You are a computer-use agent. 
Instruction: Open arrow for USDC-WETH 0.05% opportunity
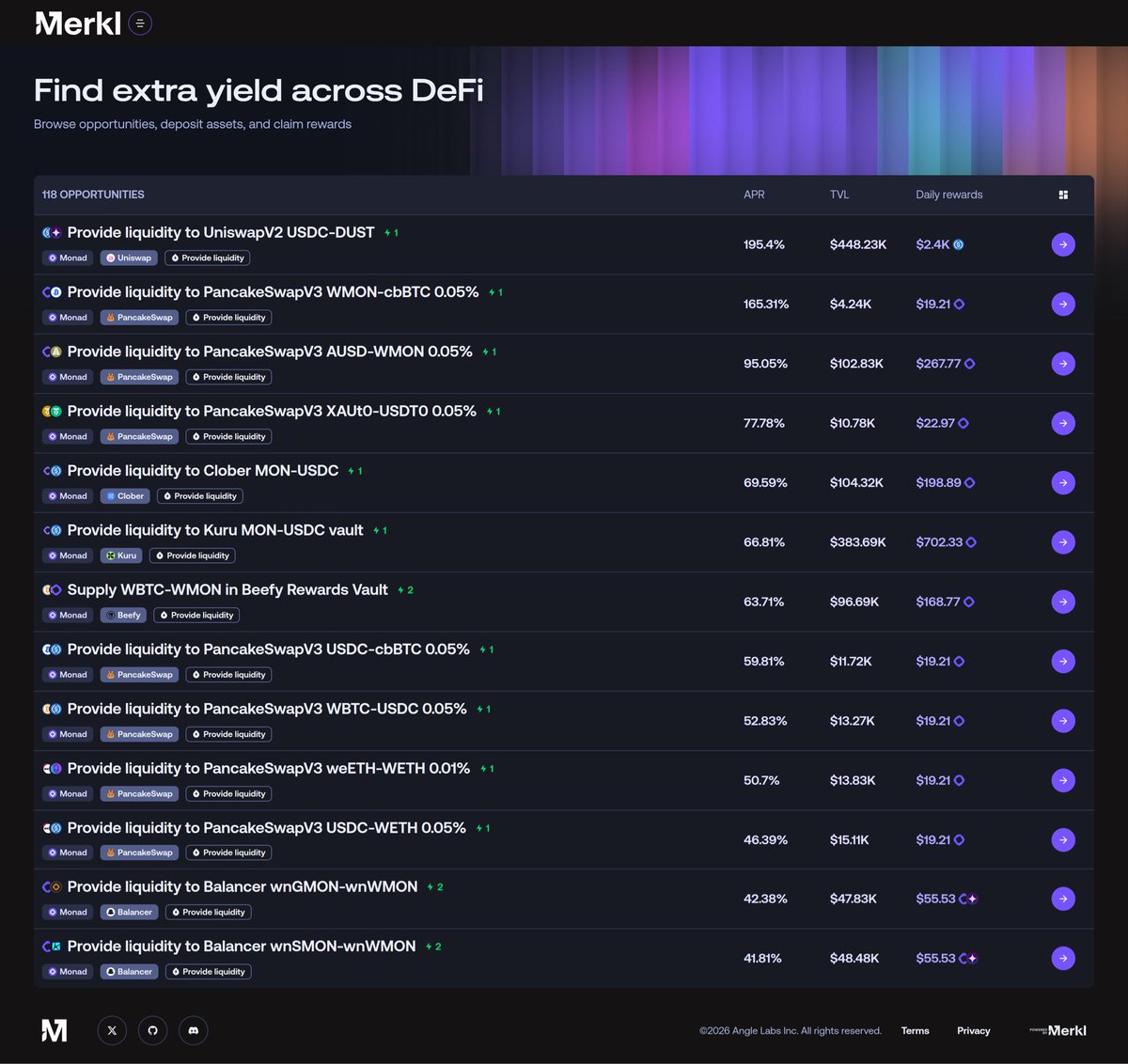pyautogui.click(x=1063, y=839)
